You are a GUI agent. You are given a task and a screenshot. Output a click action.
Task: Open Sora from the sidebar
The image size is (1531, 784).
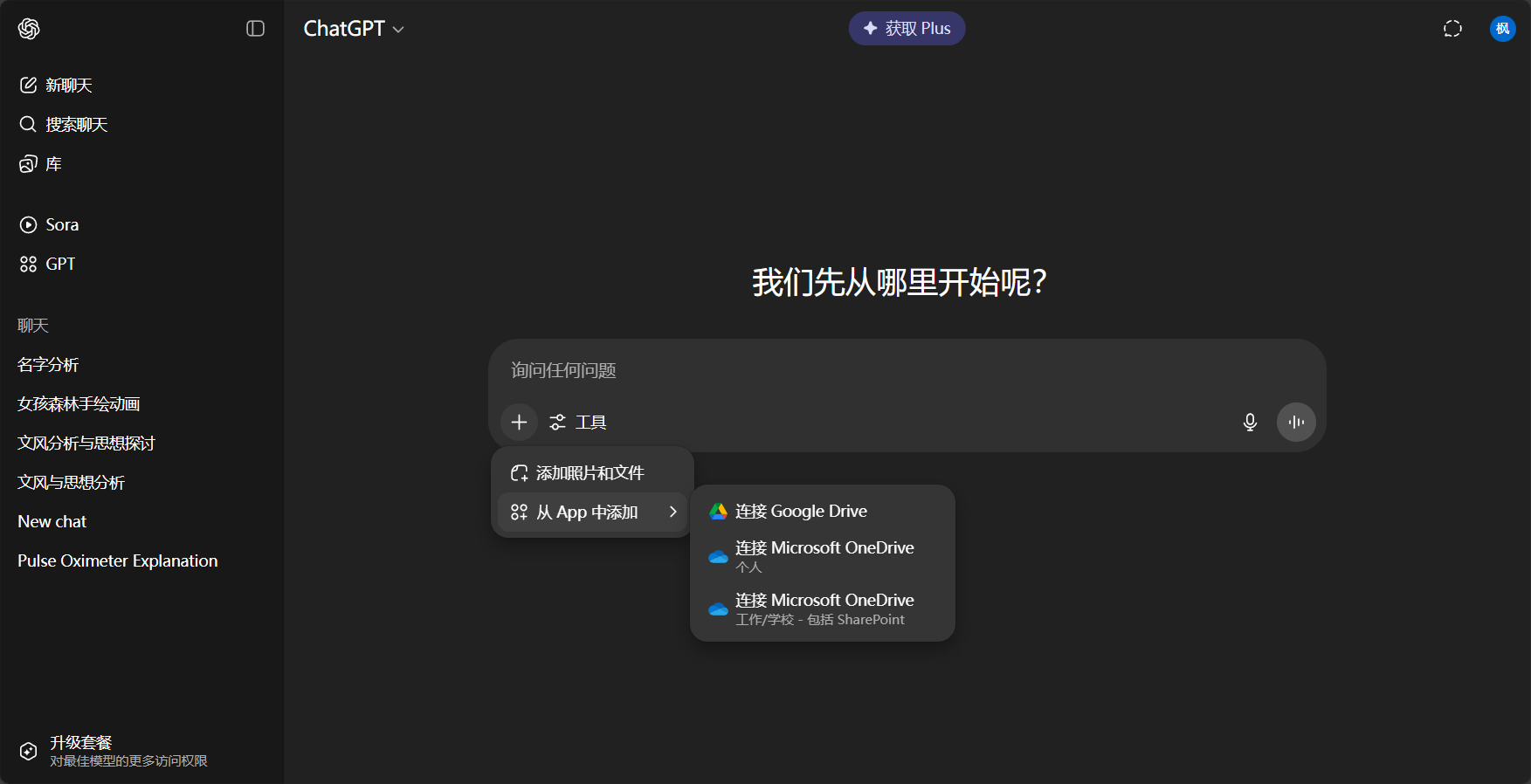pos(141,224)
